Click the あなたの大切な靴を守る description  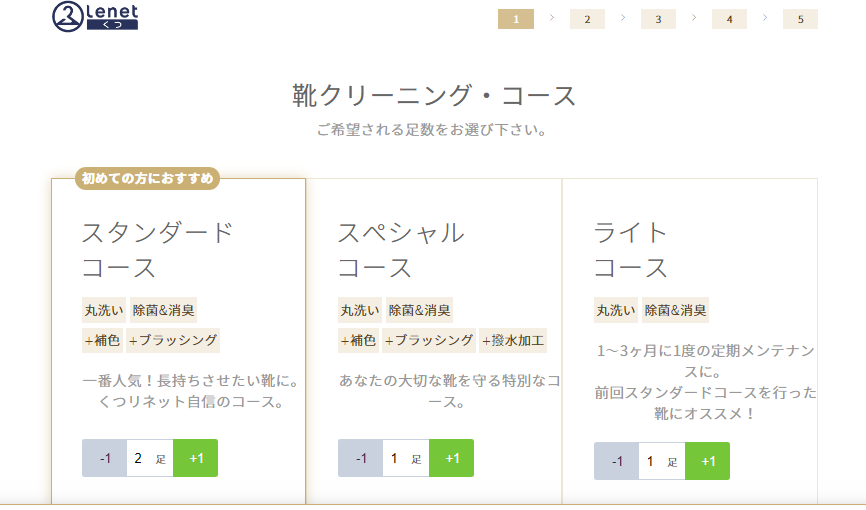click(x=450, y=391)
